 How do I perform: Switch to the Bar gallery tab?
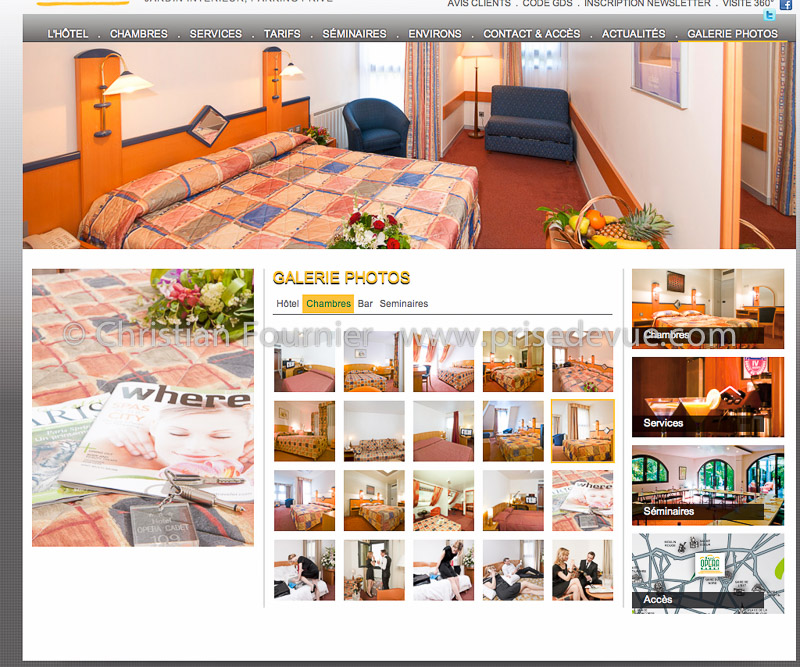click(x=365, y=304)
